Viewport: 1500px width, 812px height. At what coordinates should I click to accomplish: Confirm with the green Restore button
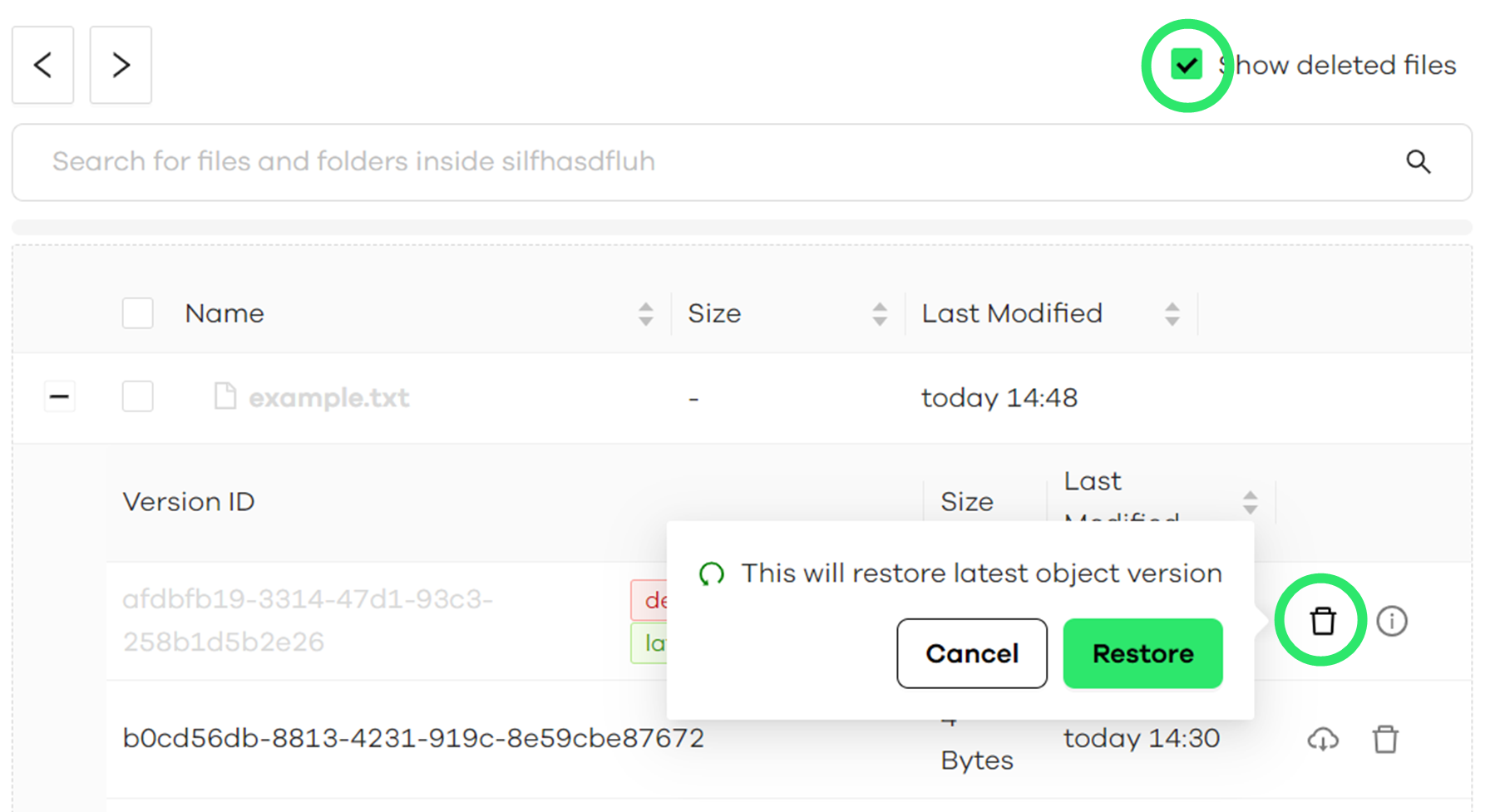coord(1142,653)
